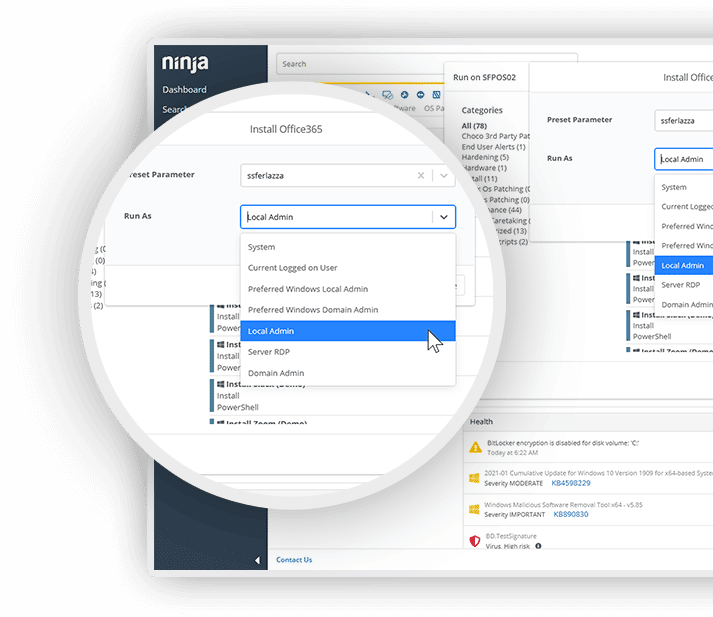
Task: Collapse the Run As dropdown chevron
Action: 443,217
